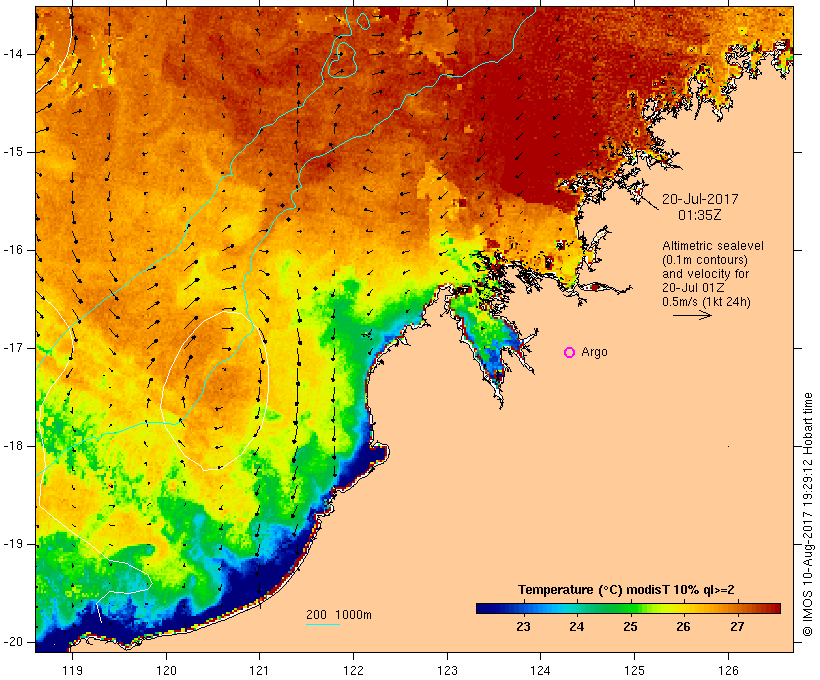Click the '0.5m/s (1kt 24h)' velocity text
The image size is (820, 680).
click(707, 302)
